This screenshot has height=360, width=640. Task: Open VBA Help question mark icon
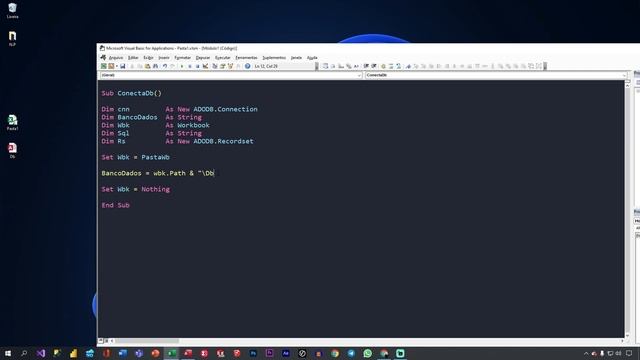click(x=248, y=66)
